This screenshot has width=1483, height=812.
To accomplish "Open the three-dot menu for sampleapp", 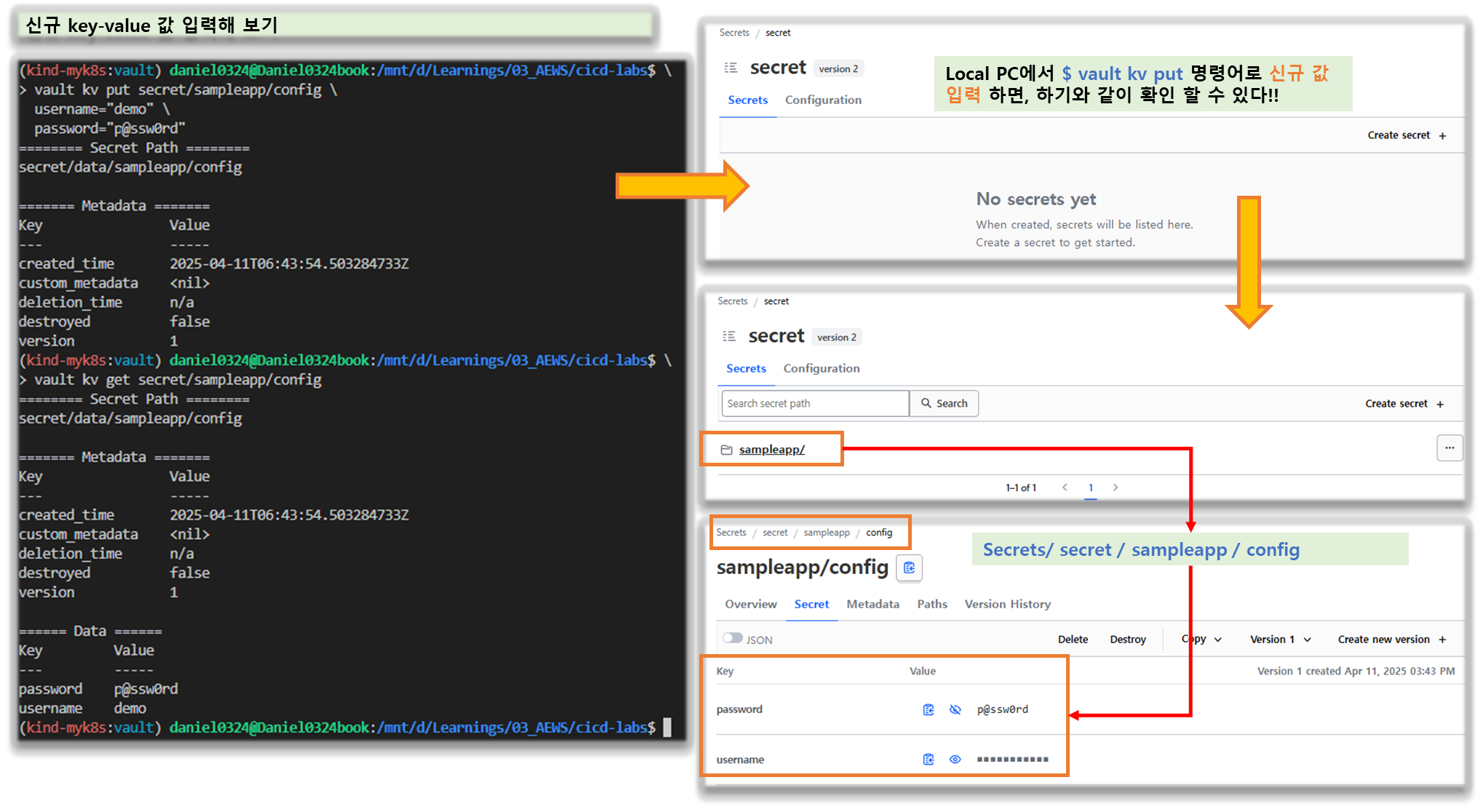I will pos(1449,448).
